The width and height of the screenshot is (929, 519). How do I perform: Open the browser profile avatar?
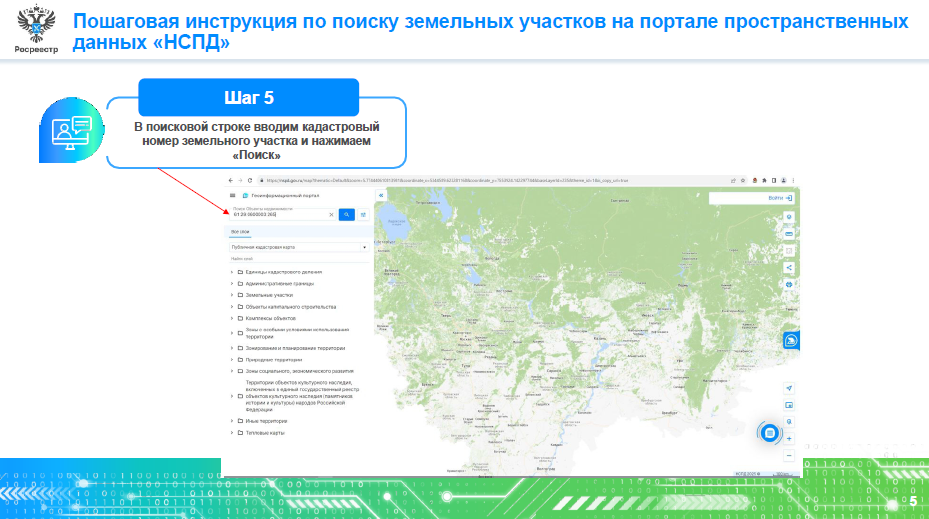pos(783,180)
